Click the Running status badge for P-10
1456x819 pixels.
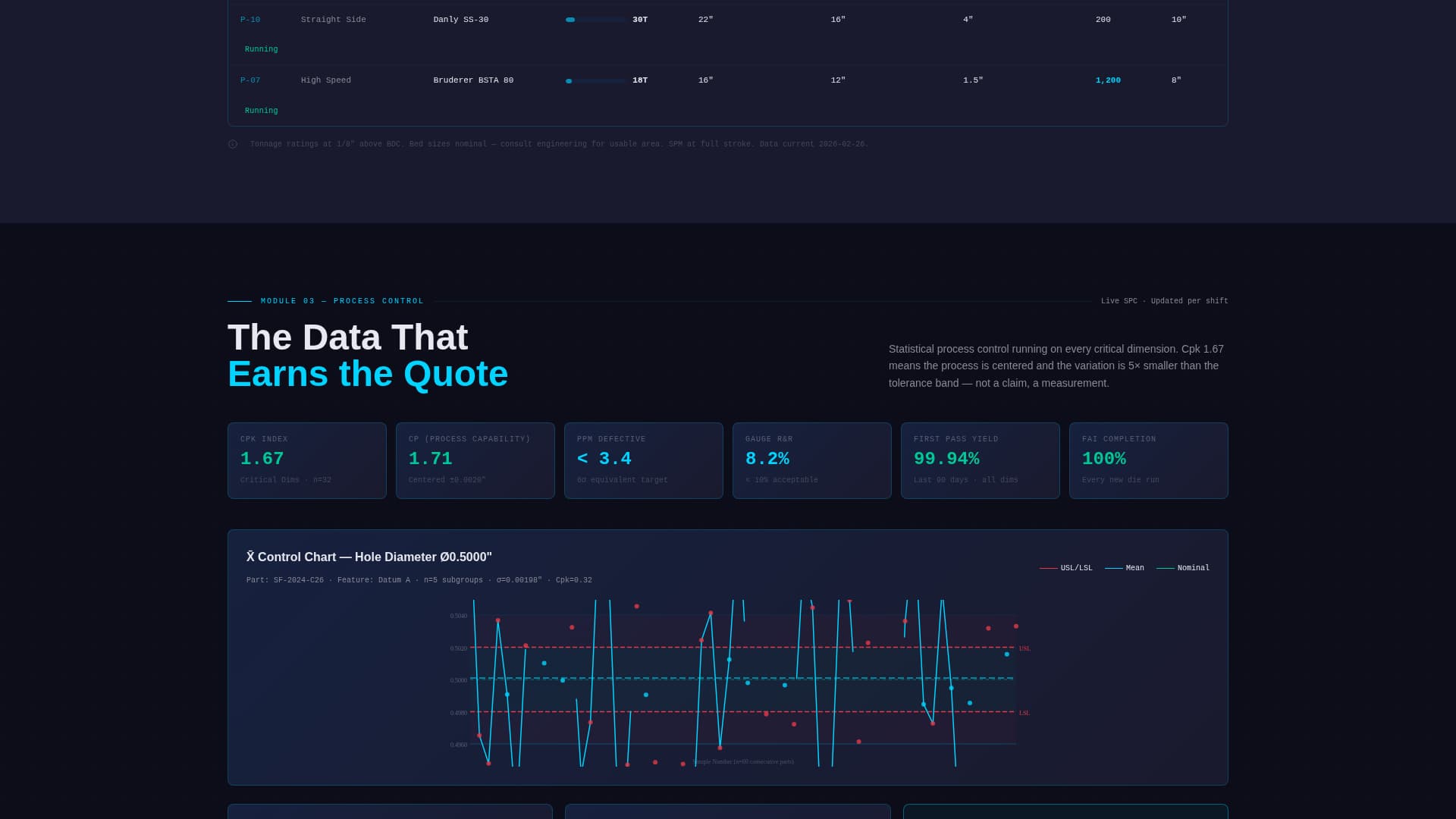click(261, 49)
